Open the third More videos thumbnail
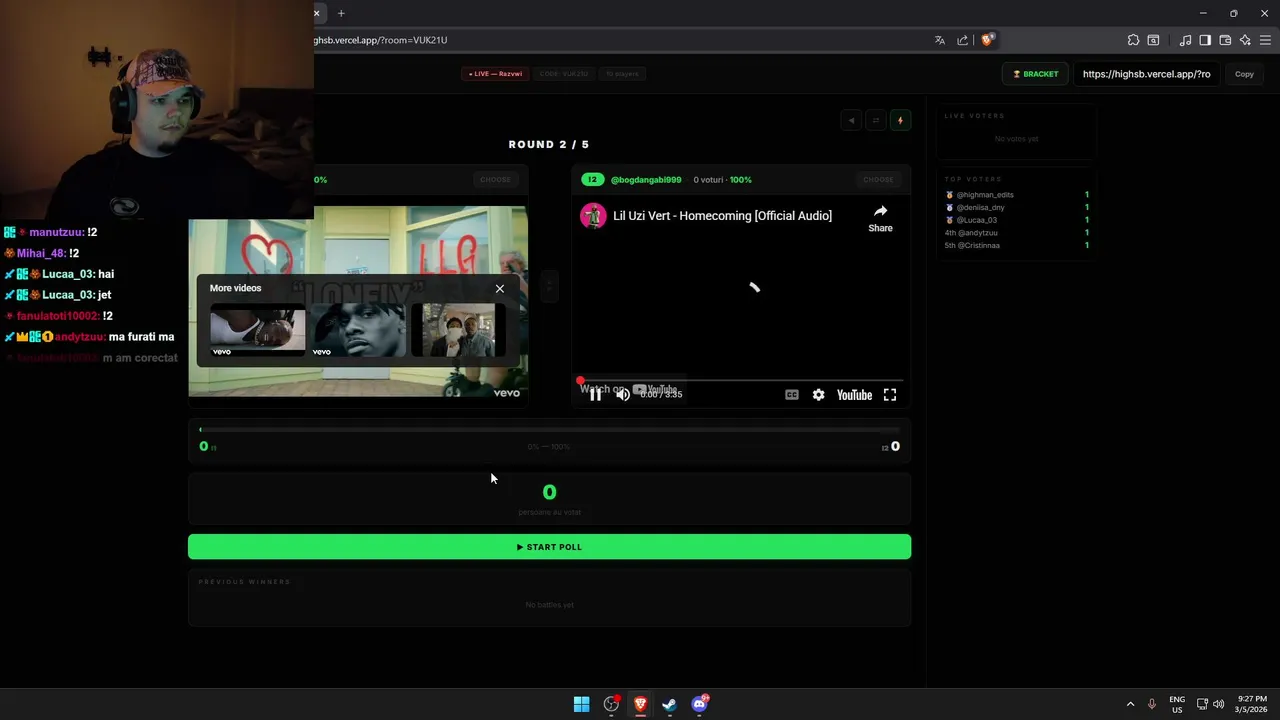Viewport: 1280px width, 720px height. point(458,331)
